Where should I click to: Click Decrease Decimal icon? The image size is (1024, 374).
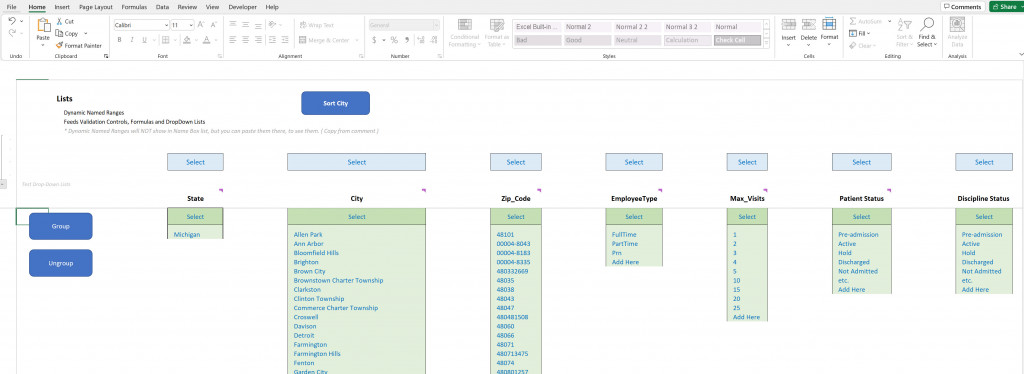click(433, 40)
